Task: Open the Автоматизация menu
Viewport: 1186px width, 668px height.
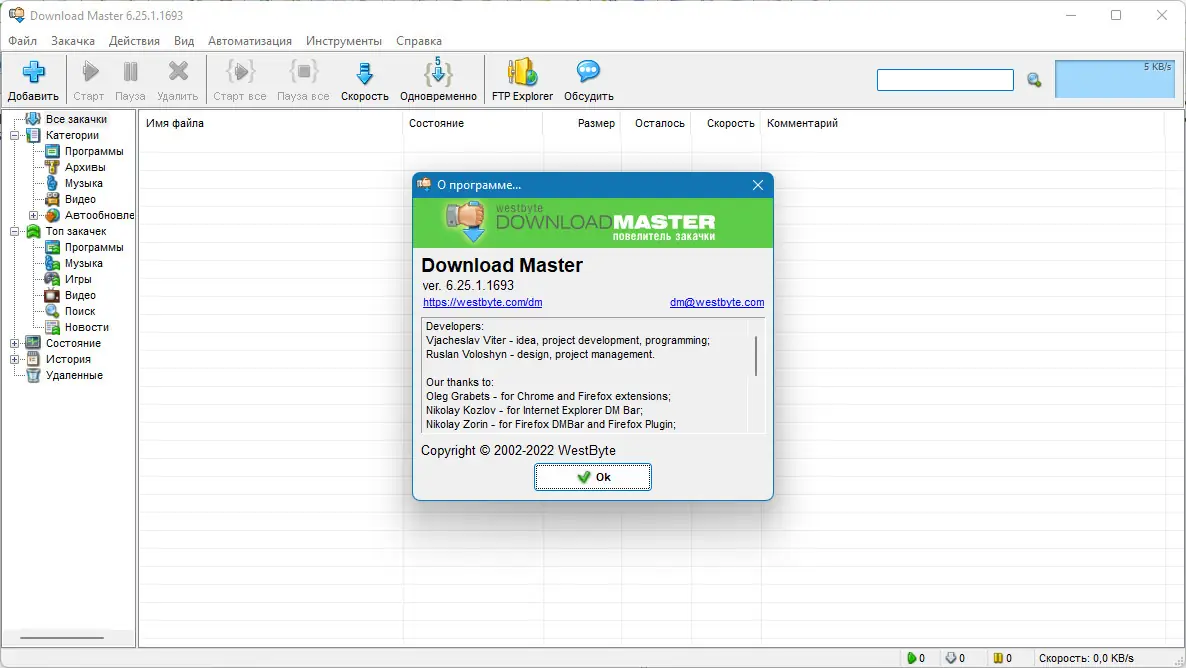Action: [250, 41]
